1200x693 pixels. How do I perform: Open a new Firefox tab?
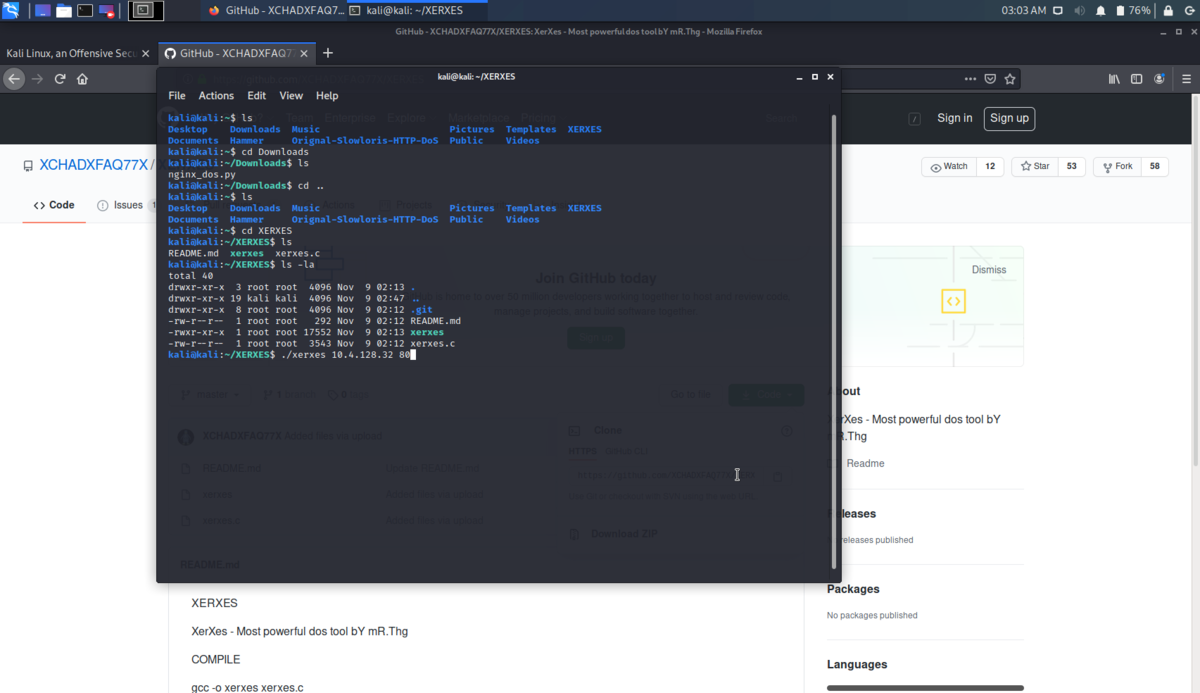[x=328, y=53]
